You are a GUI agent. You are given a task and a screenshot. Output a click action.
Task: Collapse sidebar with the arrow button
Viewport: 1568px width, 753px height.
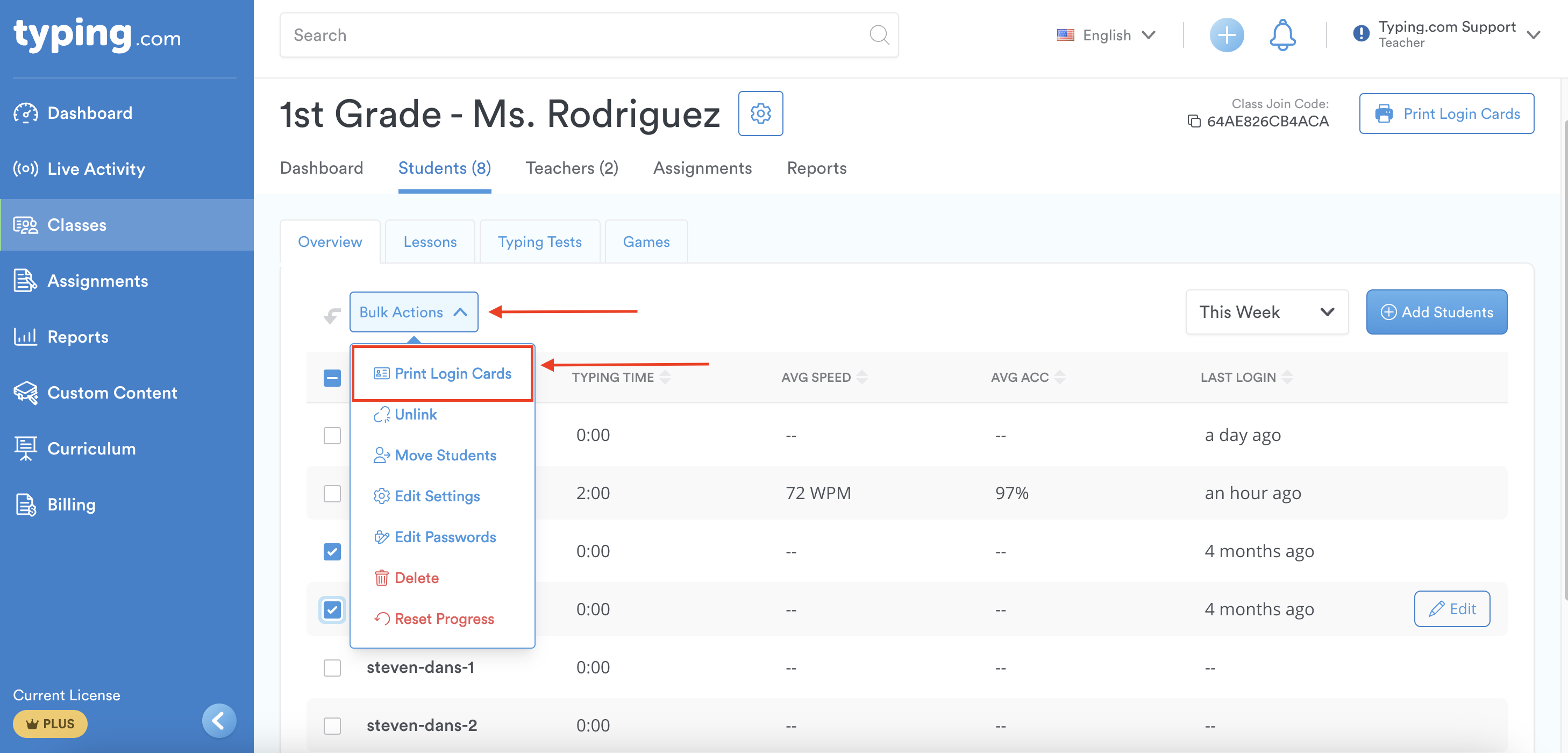[x=218, y=721]
